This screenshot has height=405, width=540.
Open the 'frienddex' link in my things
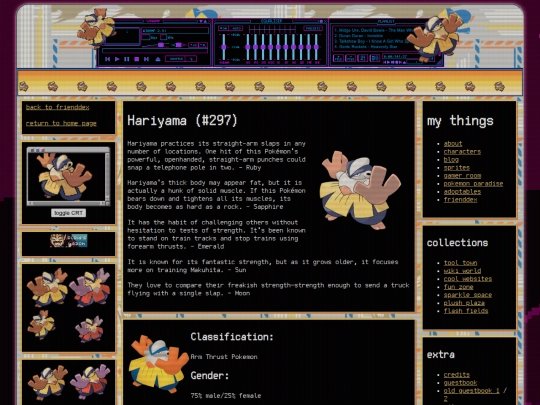tap(460, 200)
